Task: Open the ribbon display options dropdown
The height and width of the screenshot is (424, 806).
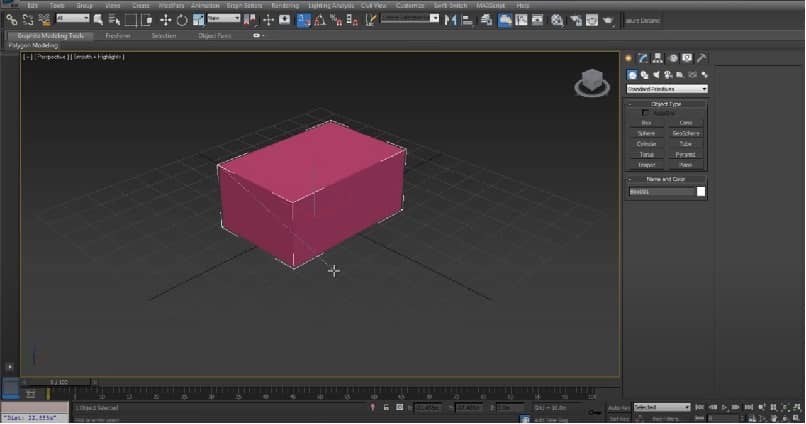Action: [259, 35]
